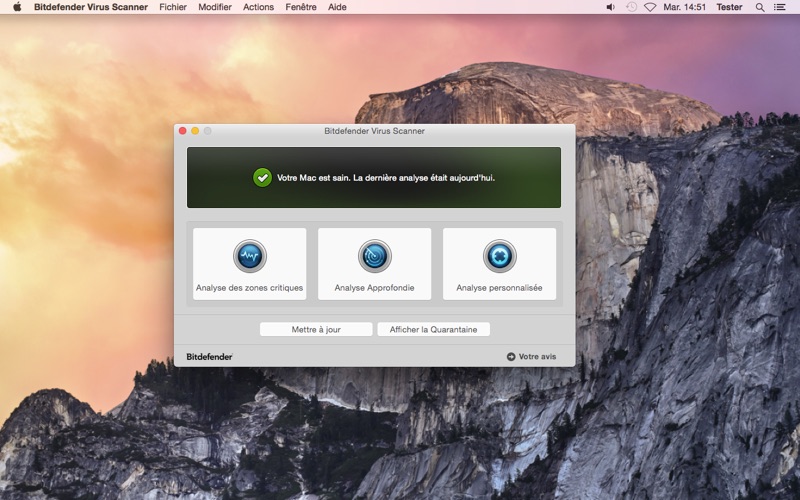Open the Fenêtre menu
The width and height of the screenshot is (800, 500).
coord(301,7)
